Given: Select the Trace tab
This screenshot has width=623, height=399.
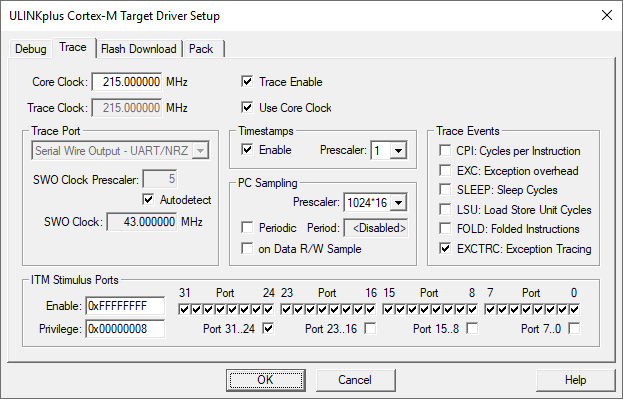Looking at the screenshot, I should pos(73,47).
